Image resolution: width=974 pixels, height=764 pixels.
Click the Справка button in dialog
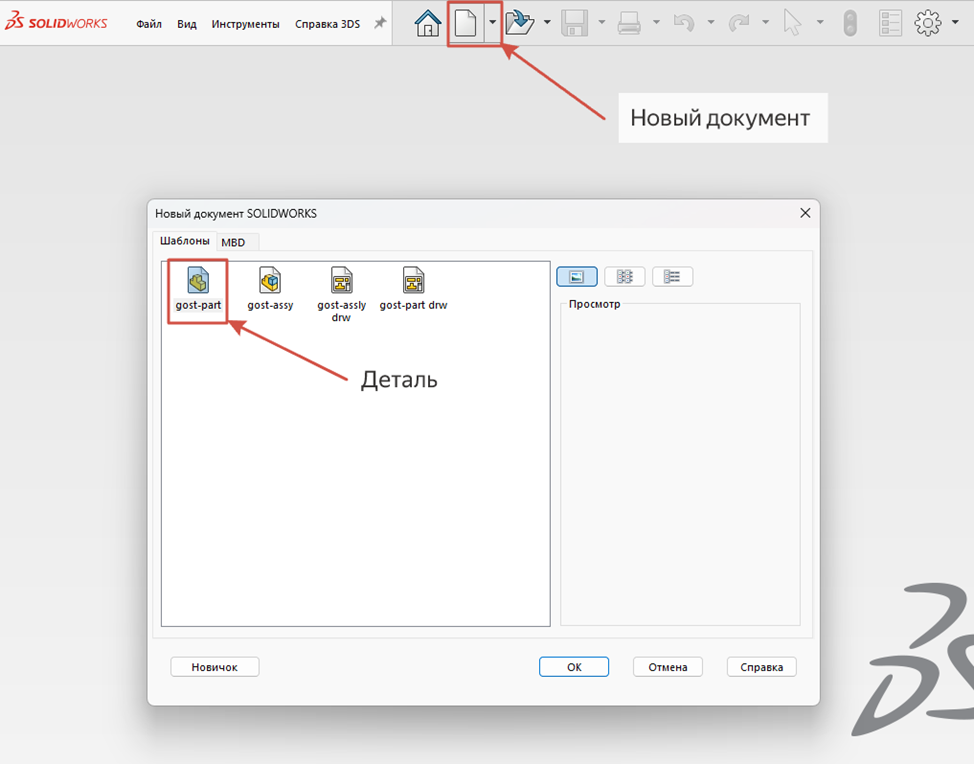tap(762, 667)
